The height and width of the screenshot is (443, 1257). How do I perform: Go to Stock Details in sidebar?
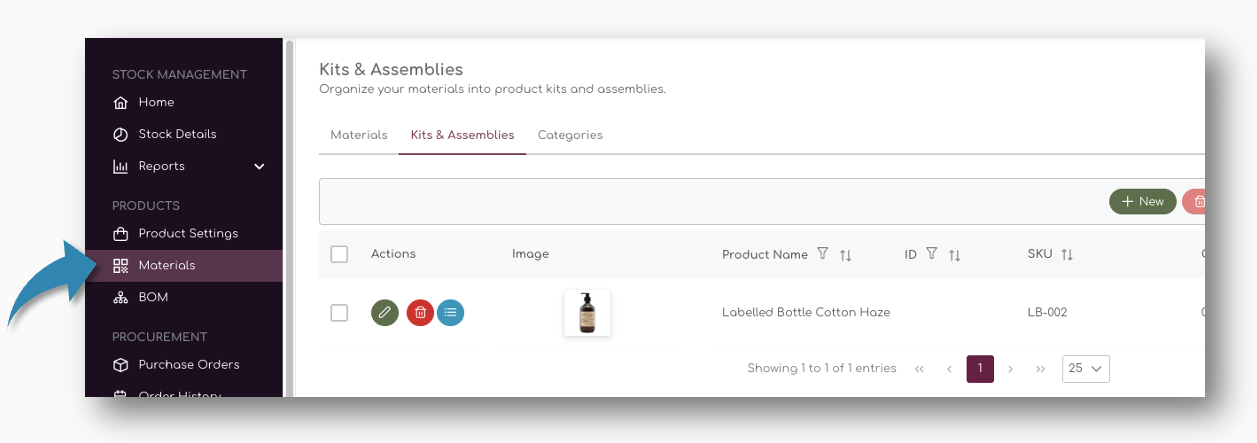click(x=177, y=134)
